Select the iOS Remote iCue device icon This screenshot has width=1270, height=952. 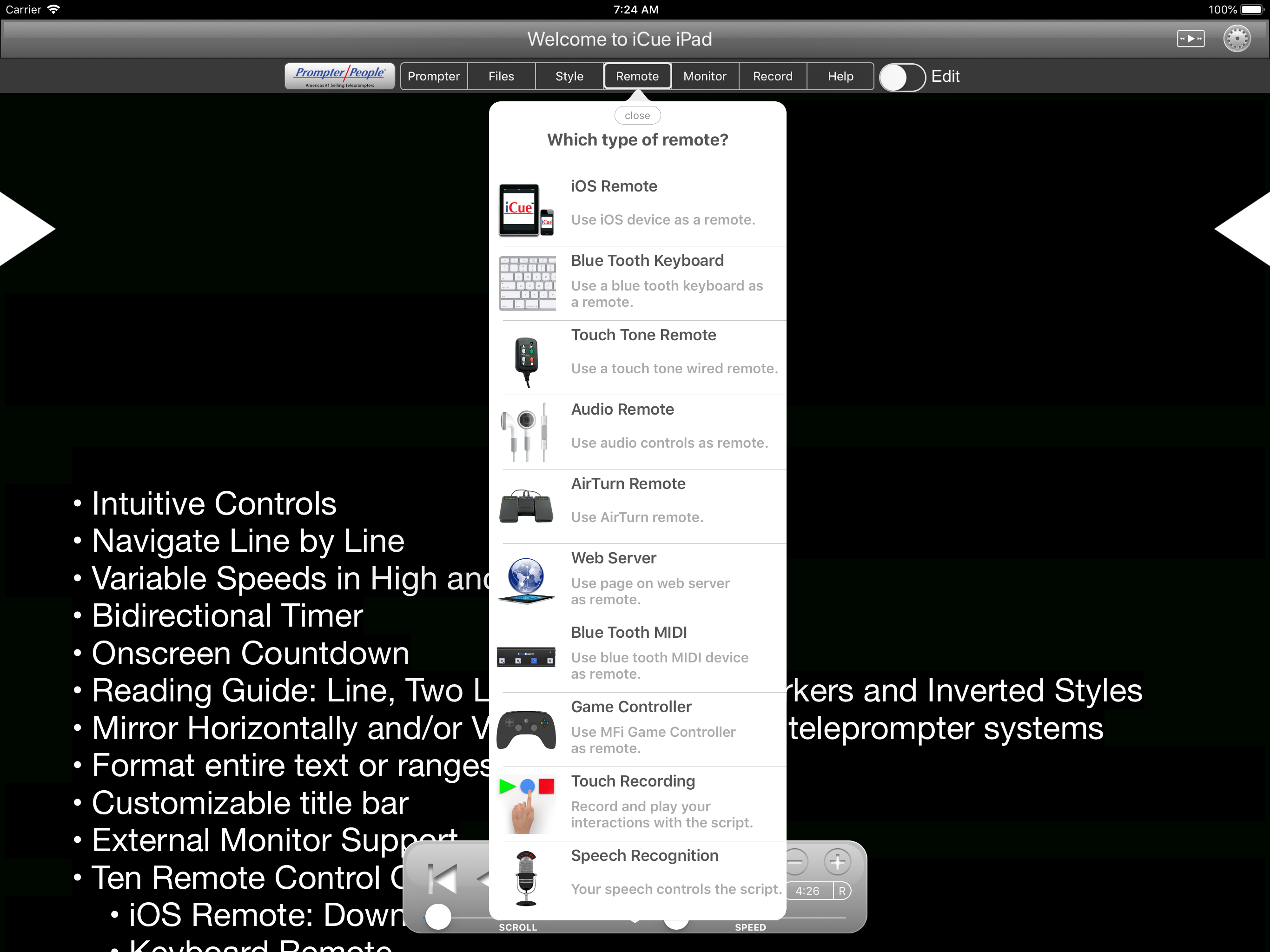pos(526,210)
